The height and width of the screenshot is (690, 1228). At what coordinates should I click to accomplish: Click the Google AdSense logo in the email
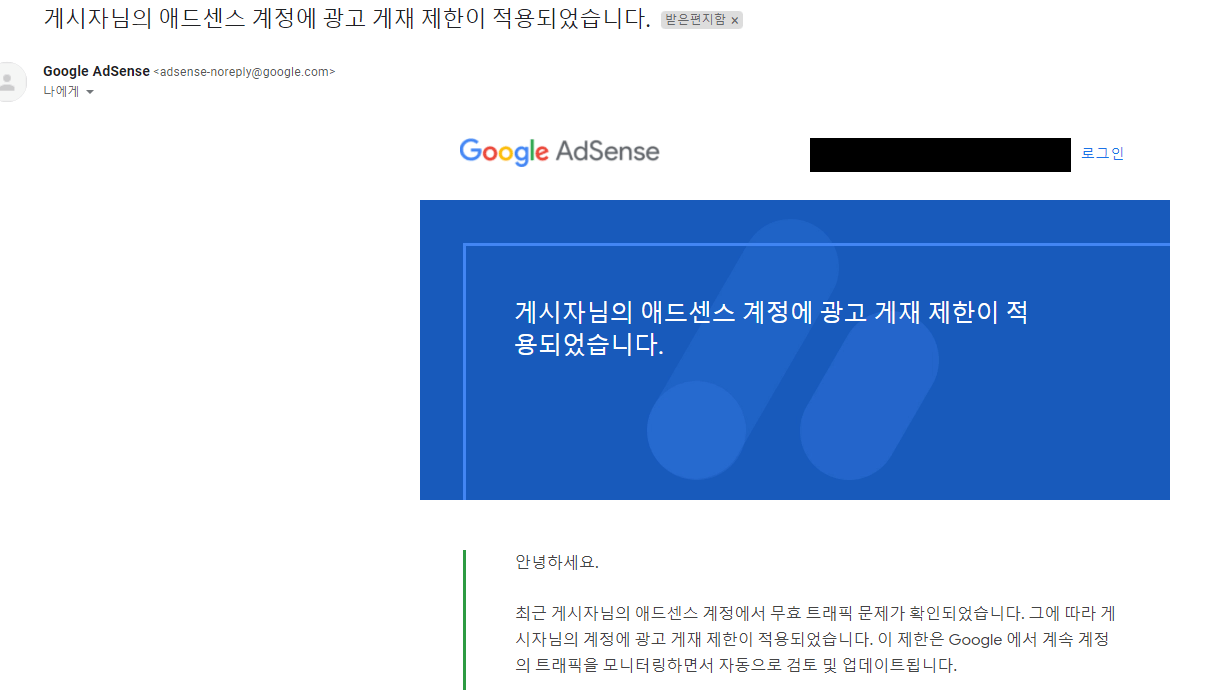[559, 152]
